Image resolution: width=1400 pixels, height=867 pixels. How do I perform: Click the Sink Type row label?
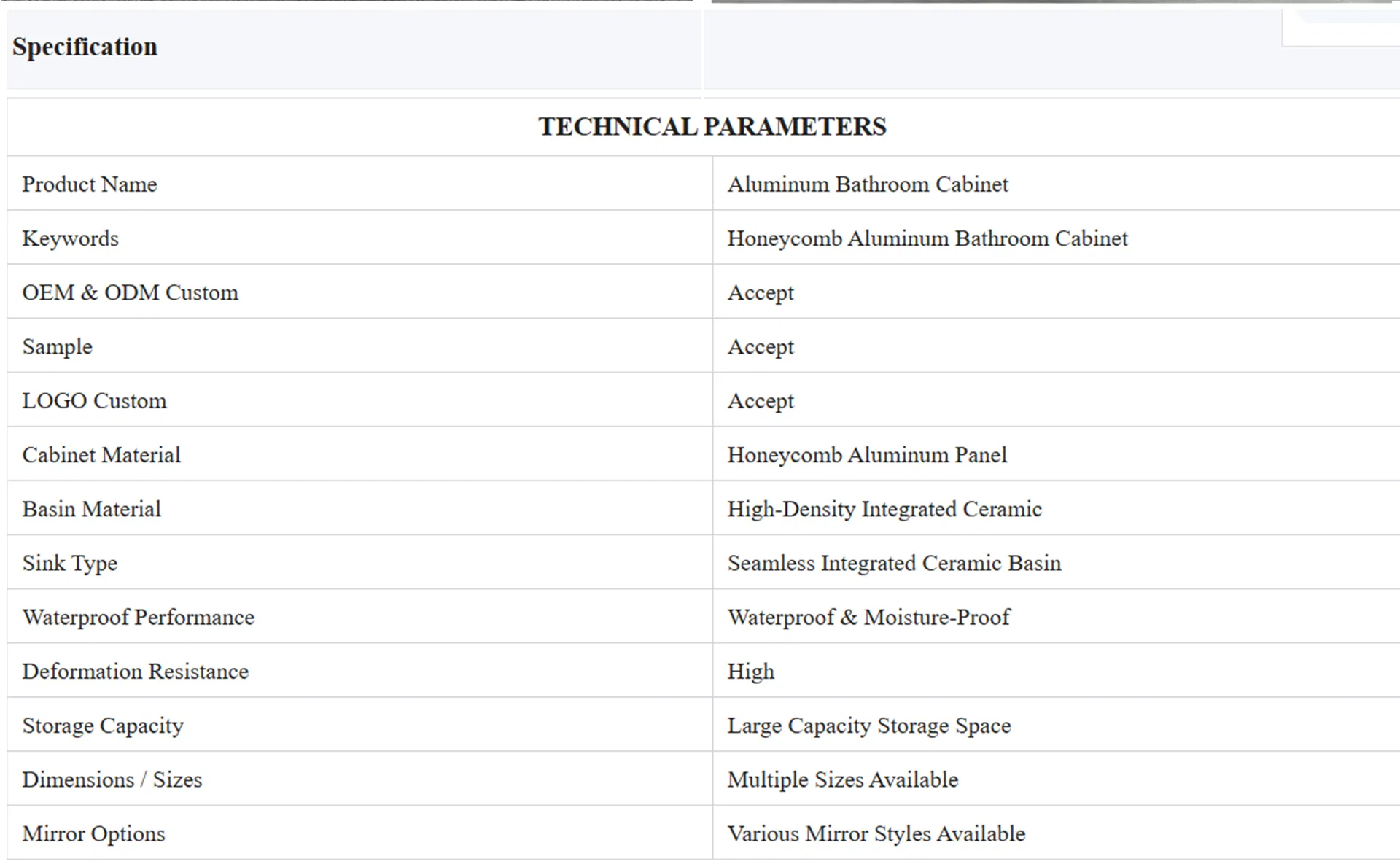pos(69,564)
